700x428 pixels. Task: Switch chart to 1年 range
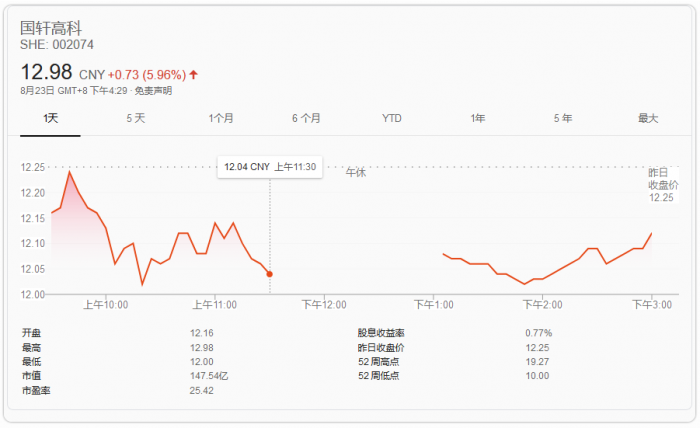pyautogui.click(x=478, y=118)
